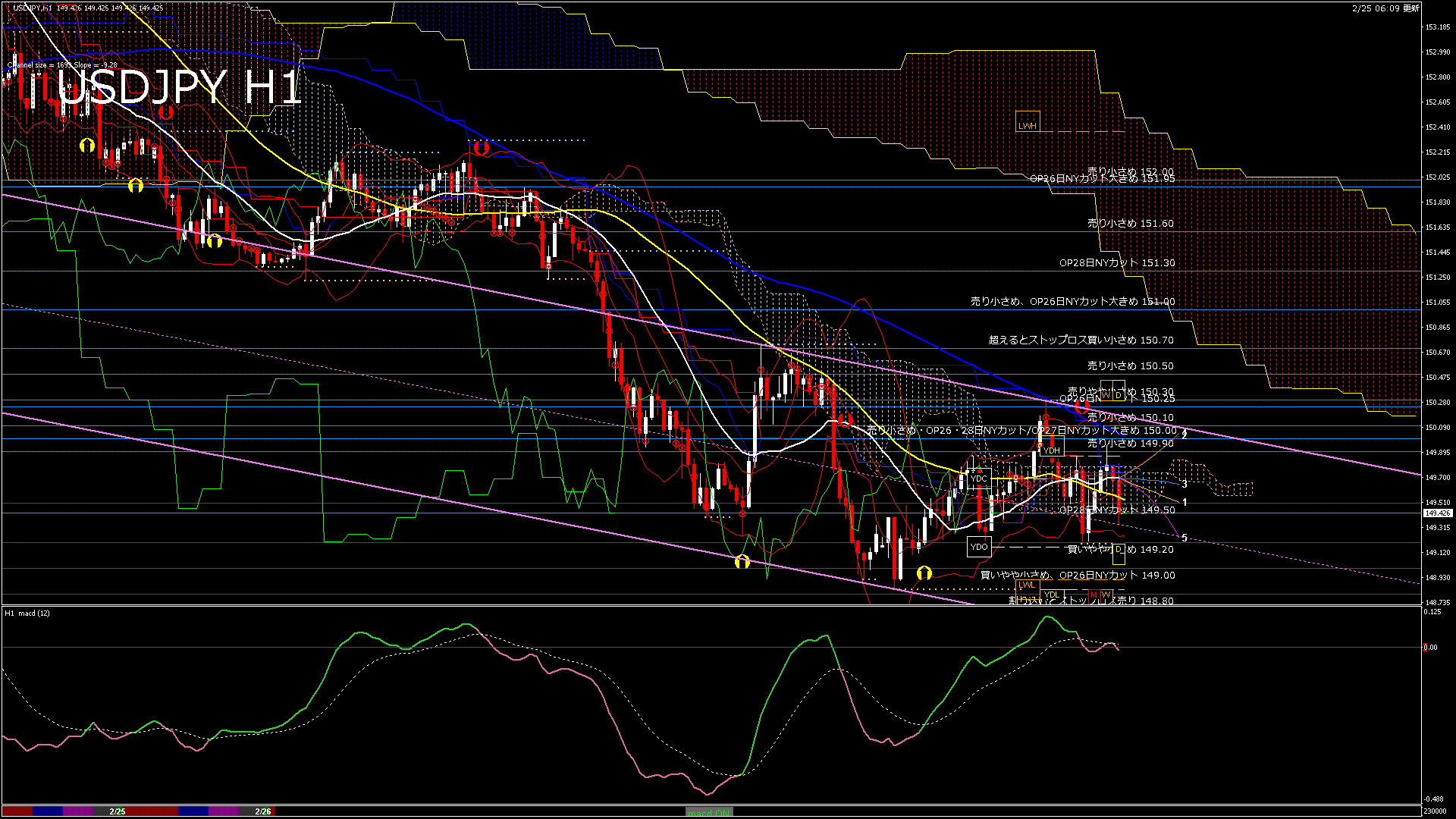Click the yellow buy arrow near 149.00
The height and width of the screenshot is (819, 1456).
pyautogui.click(x=924, y=573)
